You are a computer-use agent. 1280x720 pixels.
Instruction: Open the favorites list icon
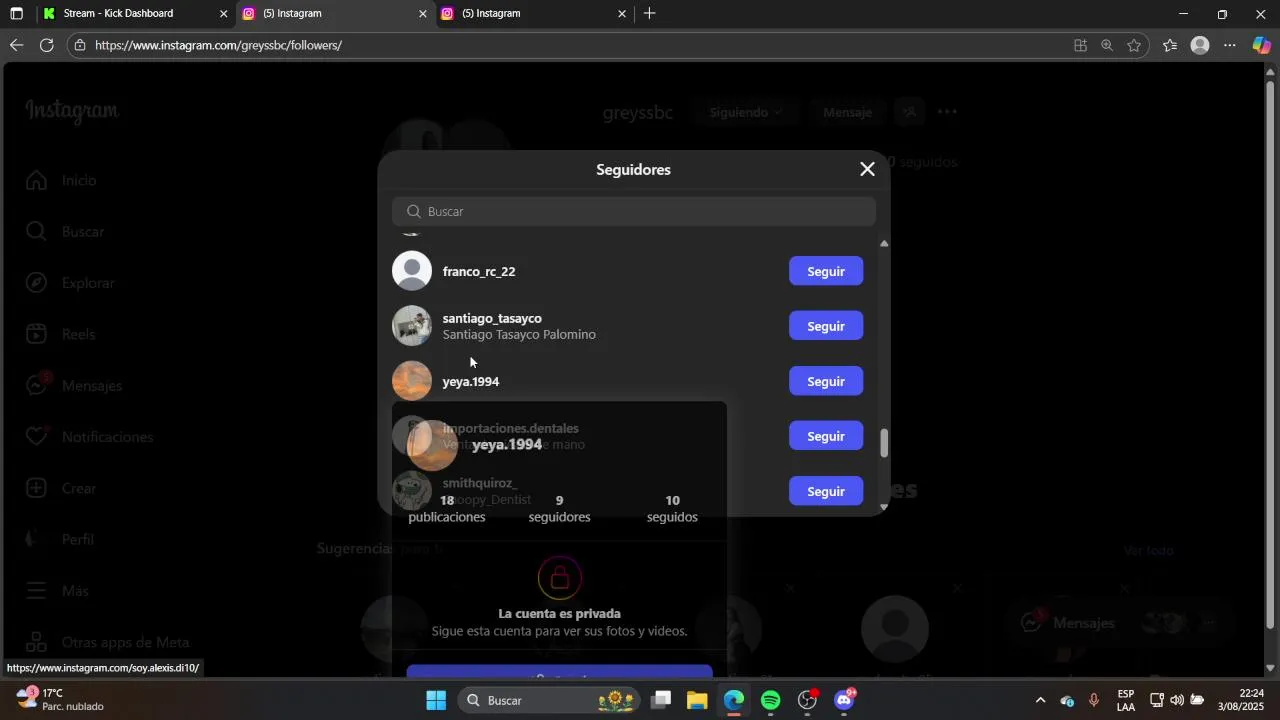pos(1170,45)
